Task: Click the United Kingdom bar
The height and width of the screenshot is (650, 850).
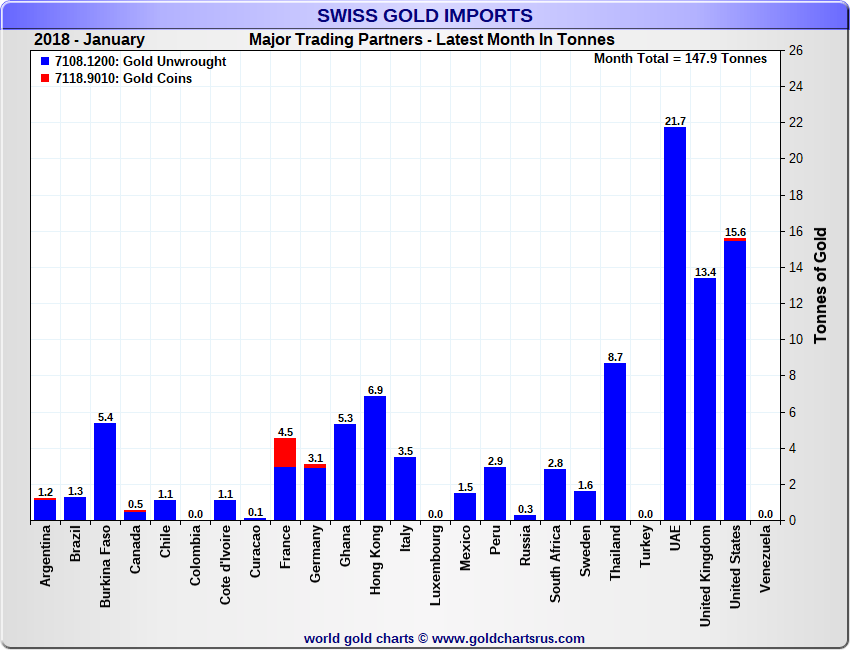Action: click(705, 398)
